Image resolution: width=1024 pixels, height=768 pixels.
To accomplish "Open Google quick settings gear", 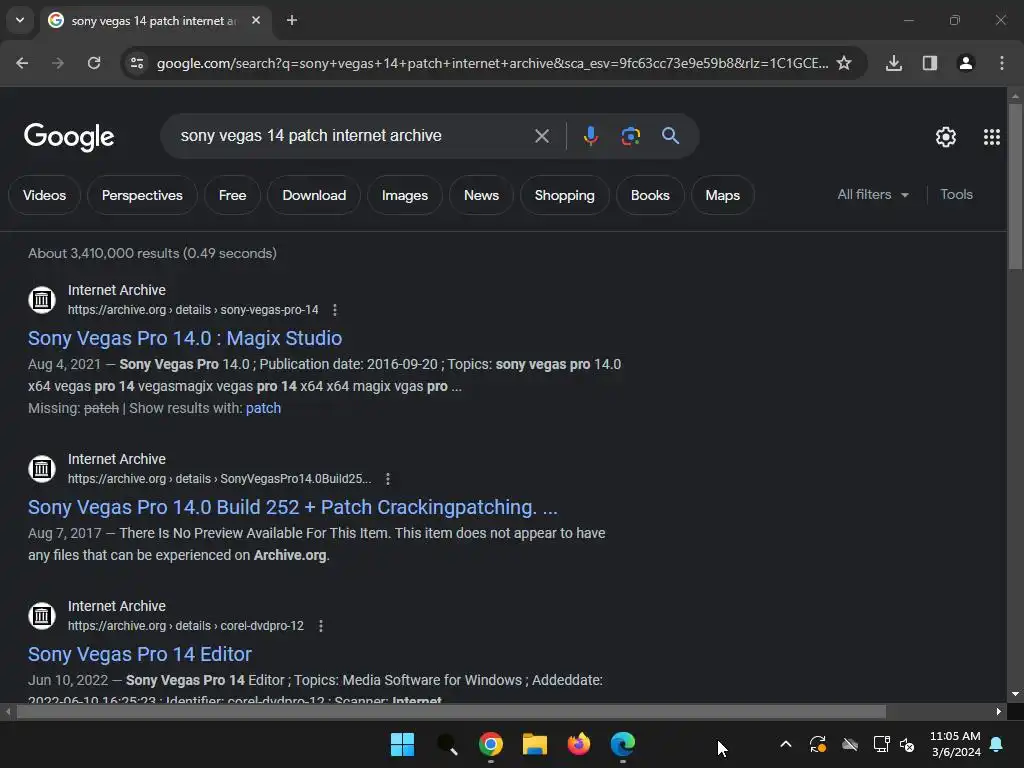I will [x=946, y=137].
